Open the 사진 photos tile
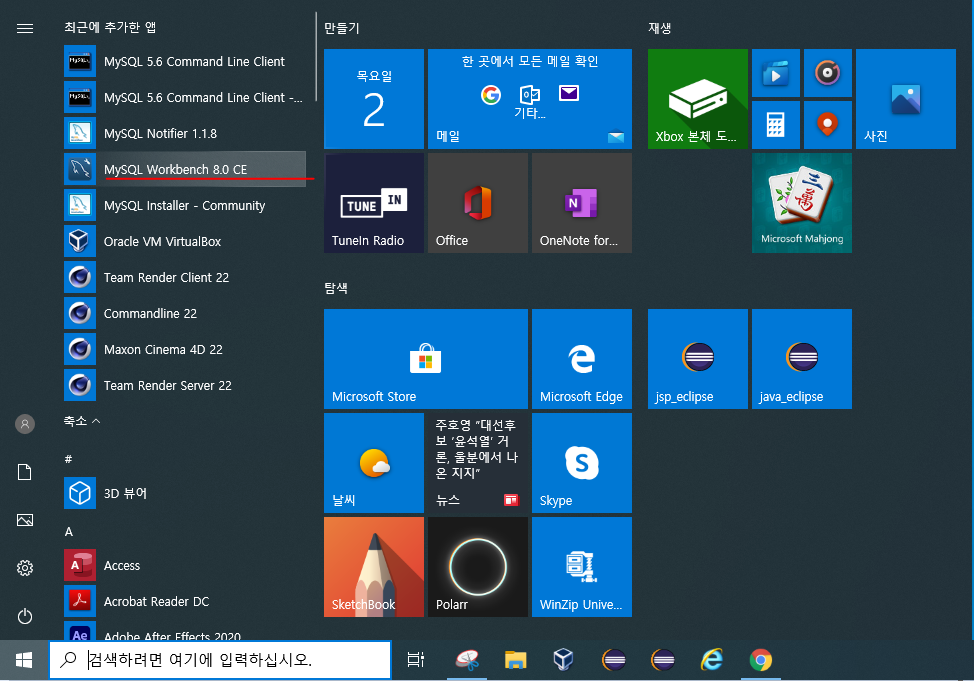The width and height of the screenshot is (974, 681). click(906, 99)
